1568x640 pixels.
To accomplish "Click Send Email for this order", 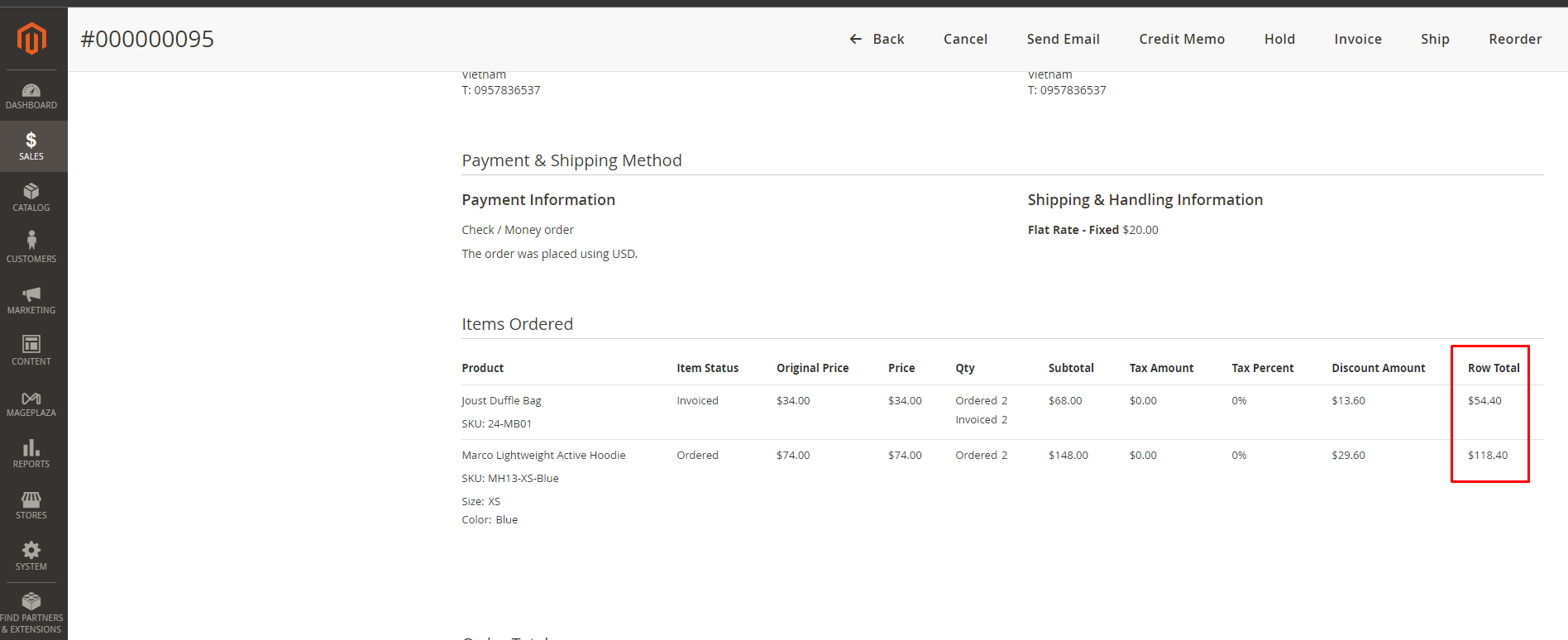I will click(x=1063, y=39).
